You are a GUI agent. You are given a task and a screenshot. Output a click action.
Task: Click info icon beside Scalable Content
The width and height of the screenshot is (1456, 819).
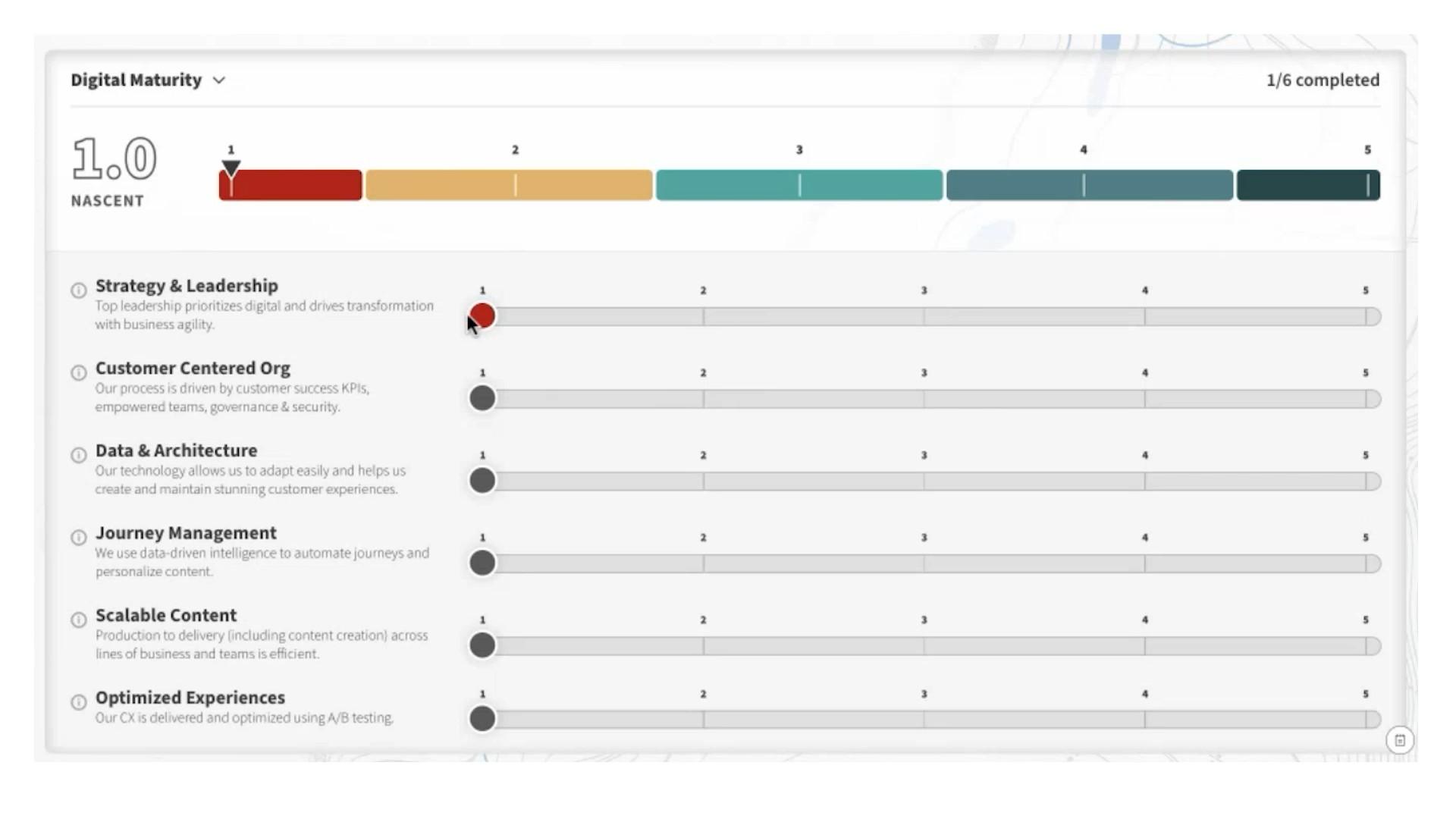[79, 620]
